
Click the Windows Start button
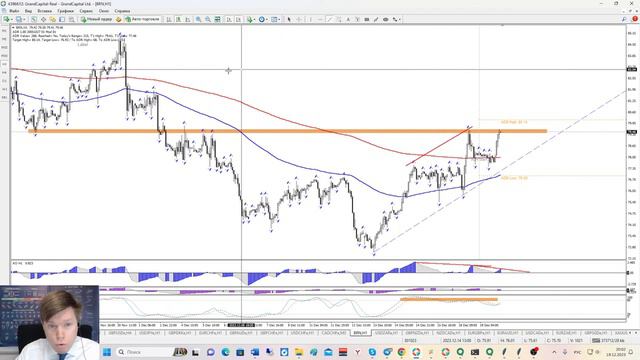(107, 352)
